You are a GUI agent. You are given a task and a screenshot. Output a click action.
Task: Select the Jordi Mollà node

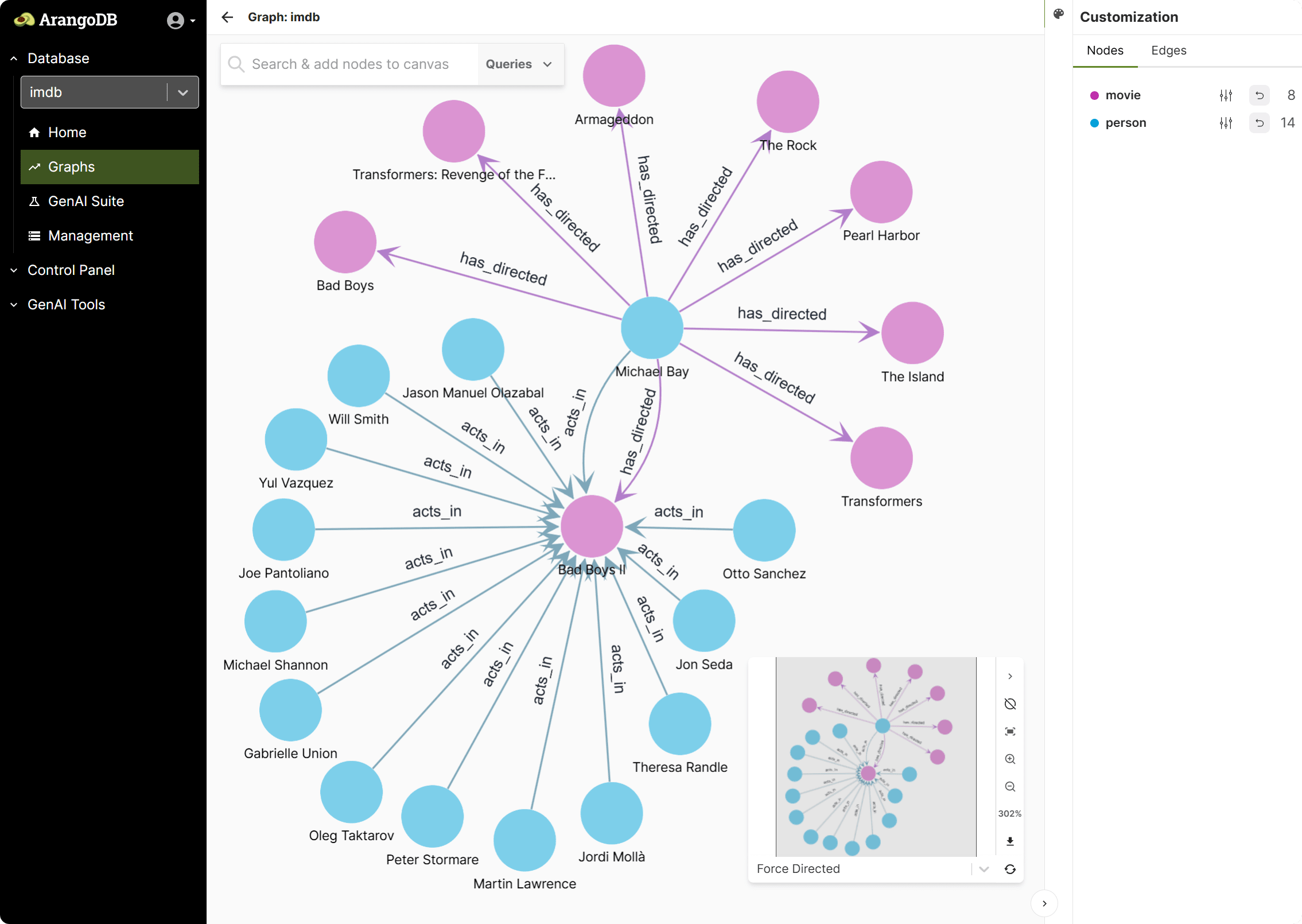coord(612,813)
